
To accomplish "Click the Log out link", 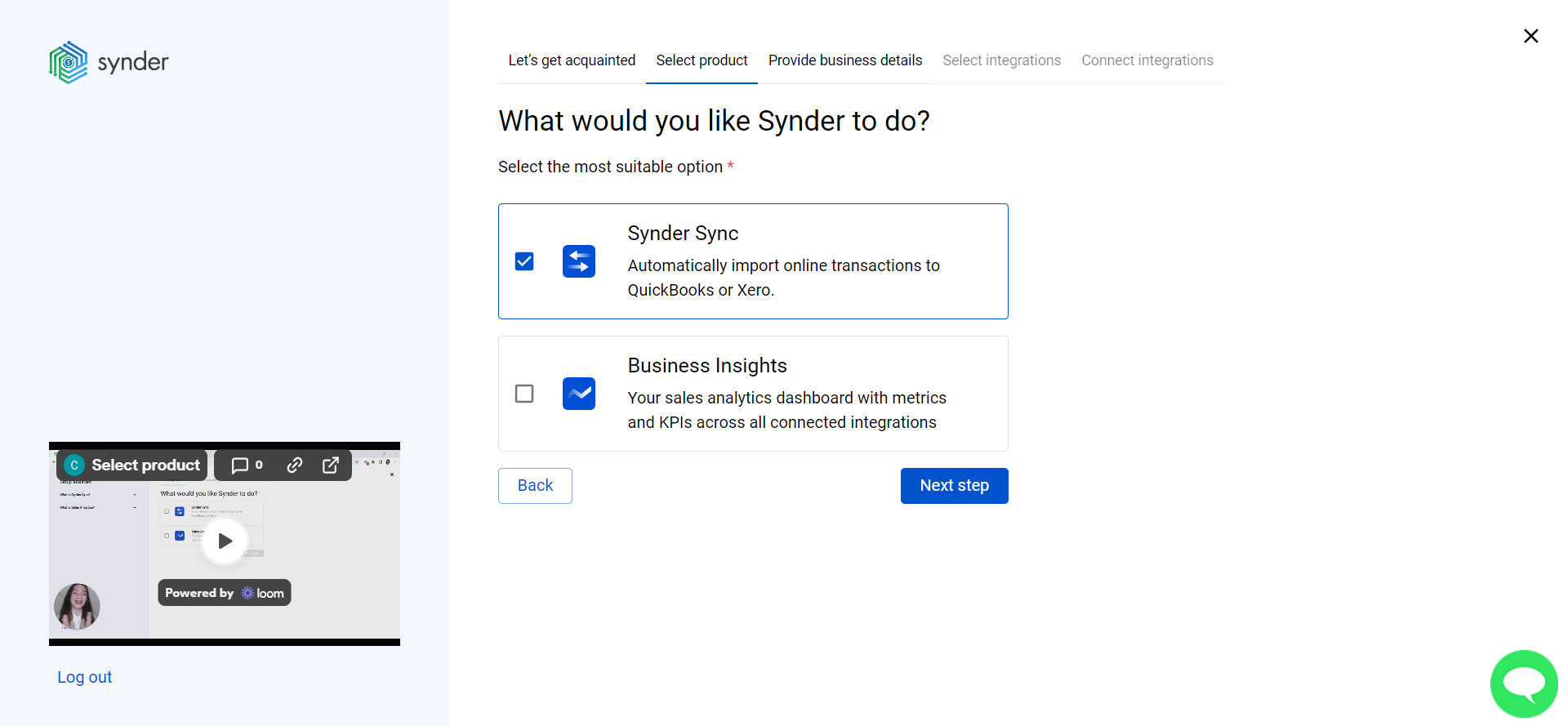I will tap(84, 677).
